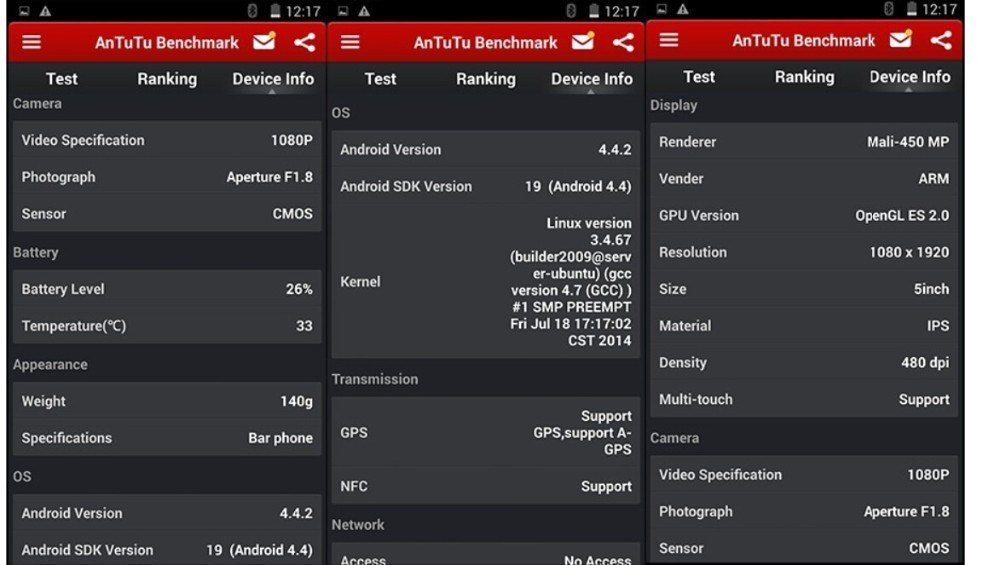Tap the mail envelope icon in left screenshot
The height and width of the screenshot is (565, 1000).
click(264, 42)
